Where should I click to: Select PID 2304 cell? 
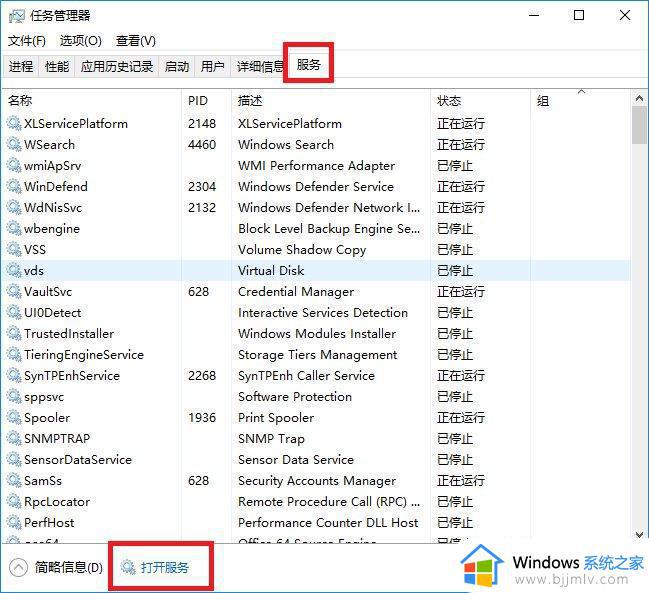(x=202, y=187)
